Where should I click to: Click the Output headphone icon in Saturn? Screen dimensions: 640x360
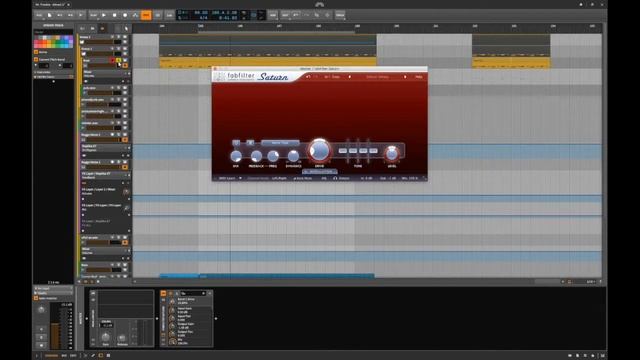[x=335, y=178]
